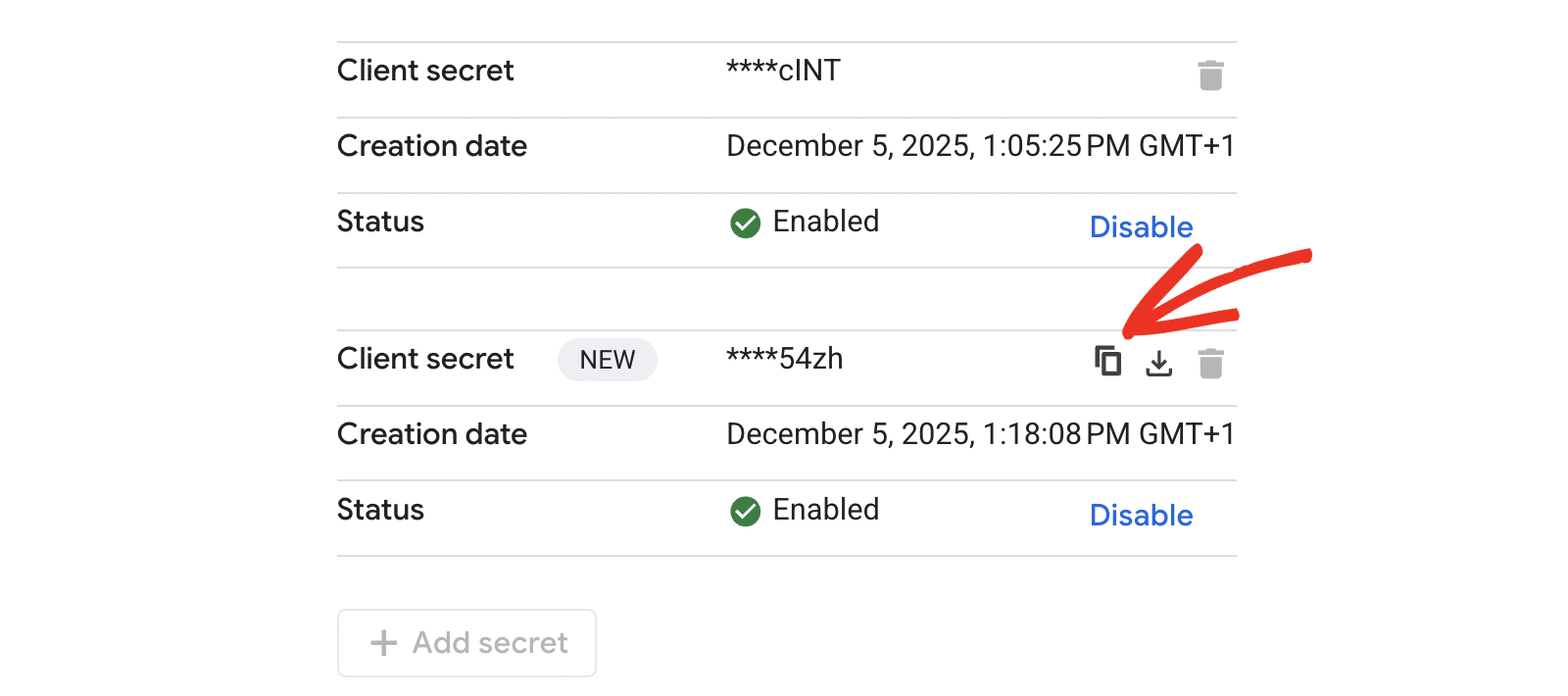Delete the ****cINT client secret

1210,75
